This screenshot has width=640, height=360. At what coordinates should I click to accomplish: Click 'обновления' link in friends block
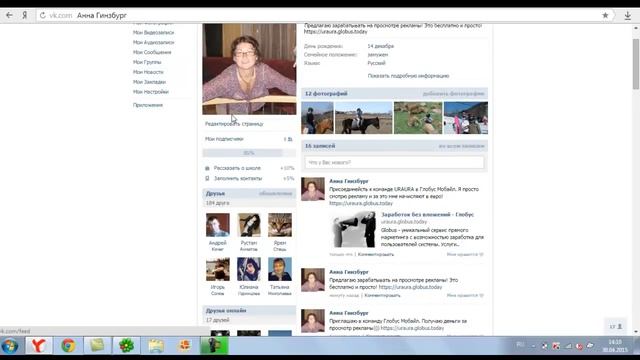[276, 193]
